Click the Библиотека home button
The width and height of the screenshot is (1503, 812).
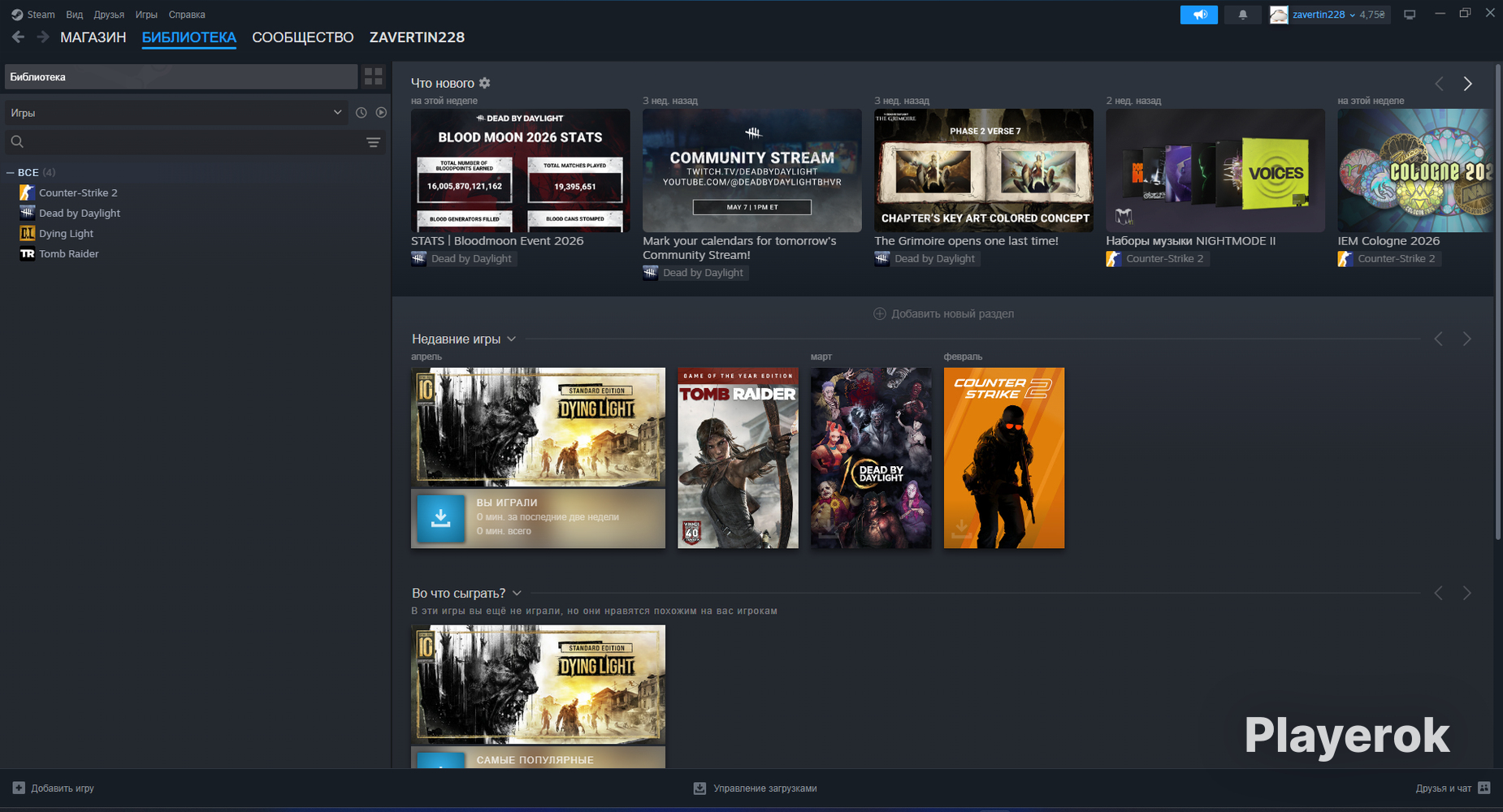click(x=181, y=76)
